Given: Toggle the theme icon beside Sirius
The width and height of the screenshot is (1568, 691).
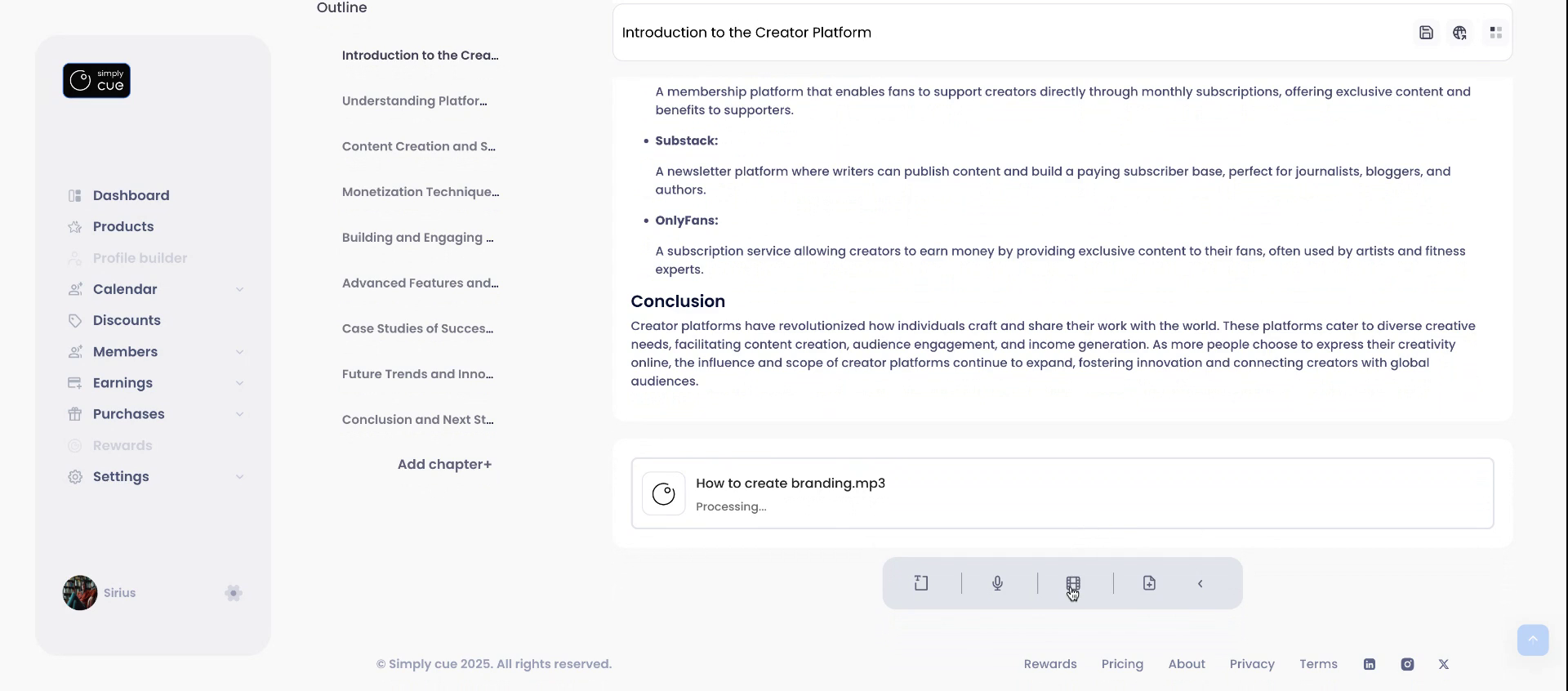Looking at the screenshot, I should (x=234, y=593).
